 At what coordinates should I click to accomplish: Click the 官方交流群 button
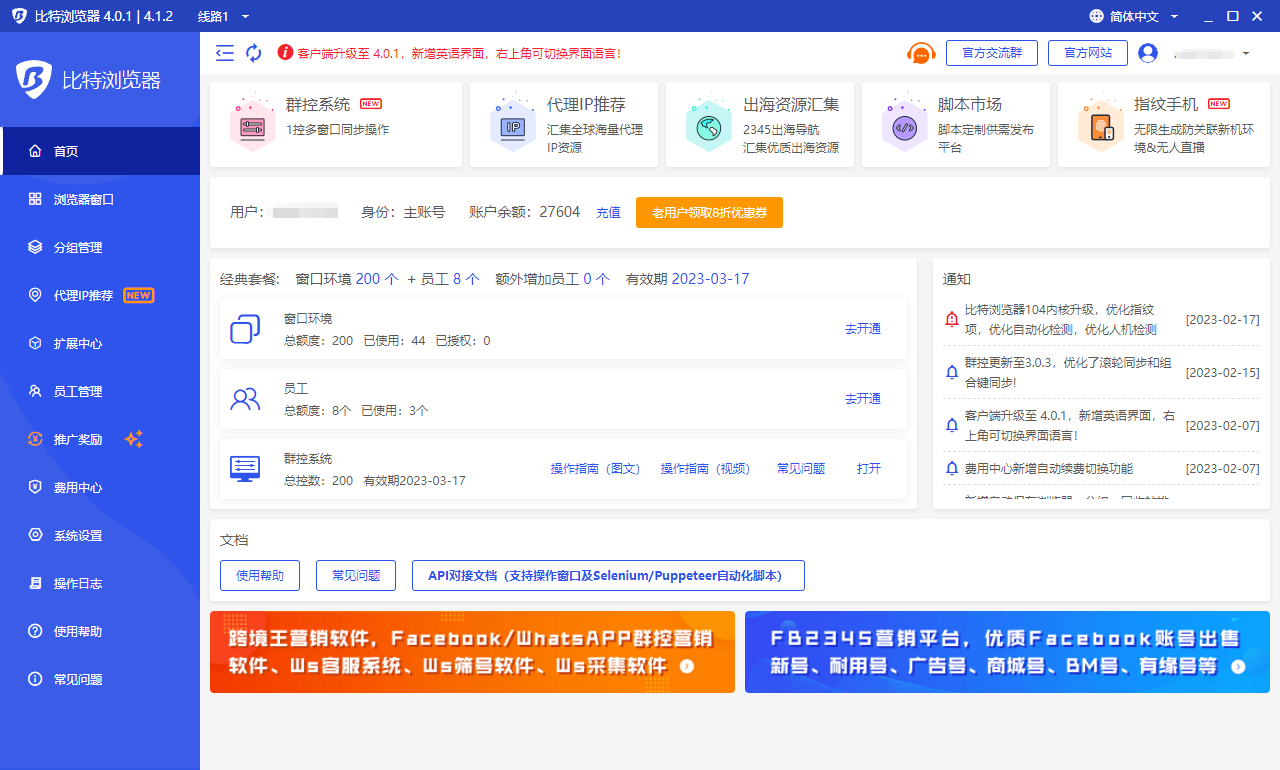point(991,53)
